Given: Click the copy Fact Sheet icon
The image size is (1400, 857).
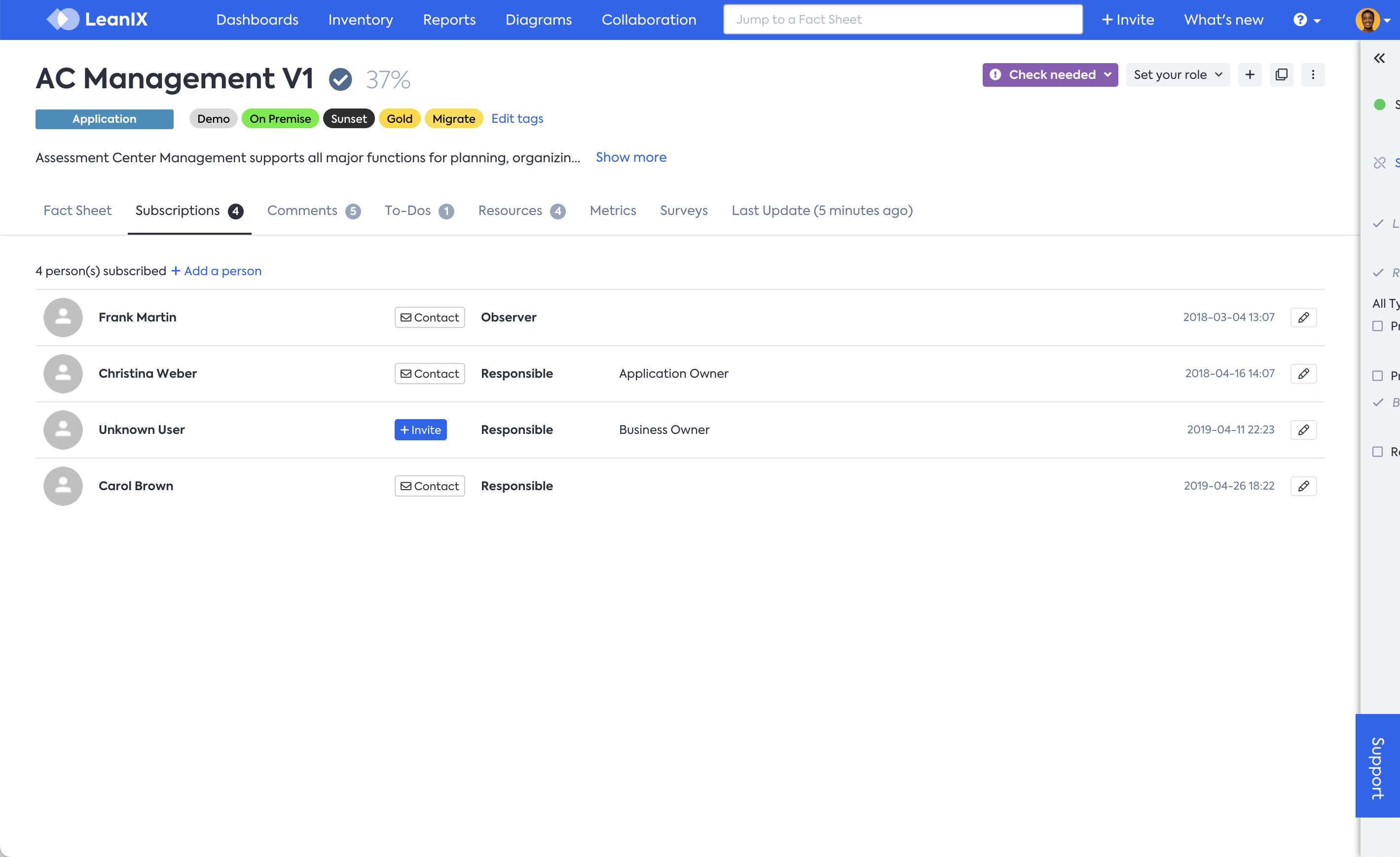Looking at the screenshot, I should [1281, 75].
